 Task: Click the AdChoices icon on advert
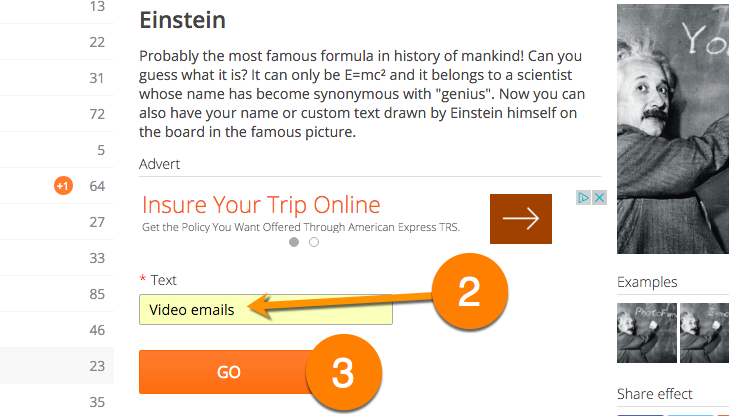tap(583, 198)
